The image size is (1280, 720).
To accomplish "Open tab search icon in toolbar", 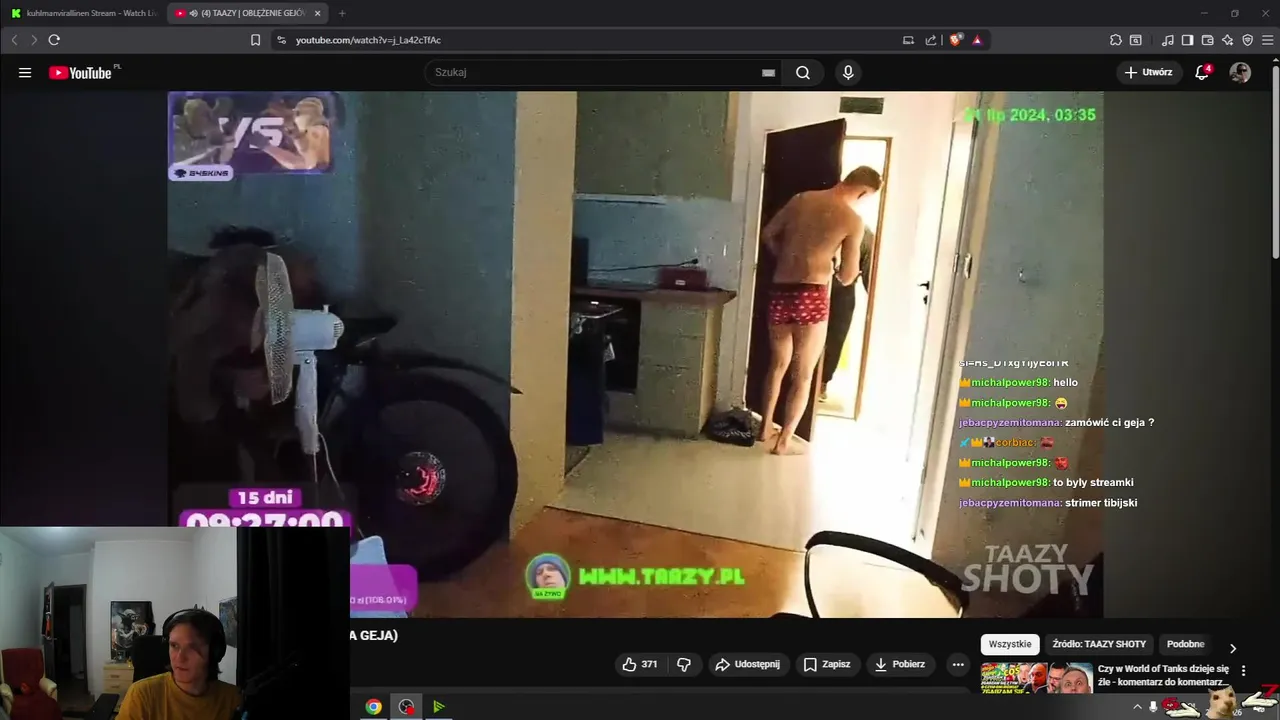I will (1136, 40).
